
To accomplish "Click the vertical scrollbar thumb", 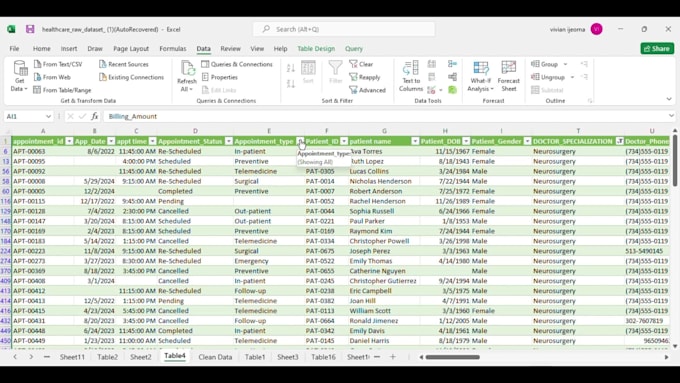I will pyautogui.click(x=675, y=161).
